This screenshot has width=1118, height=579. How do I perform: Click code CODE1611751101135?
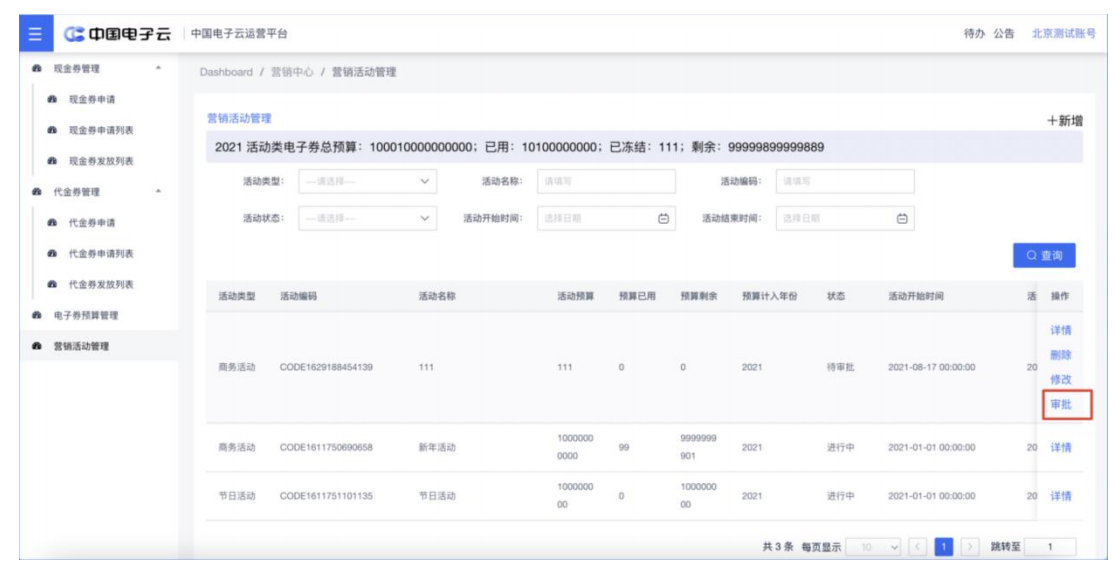point(326,496)
